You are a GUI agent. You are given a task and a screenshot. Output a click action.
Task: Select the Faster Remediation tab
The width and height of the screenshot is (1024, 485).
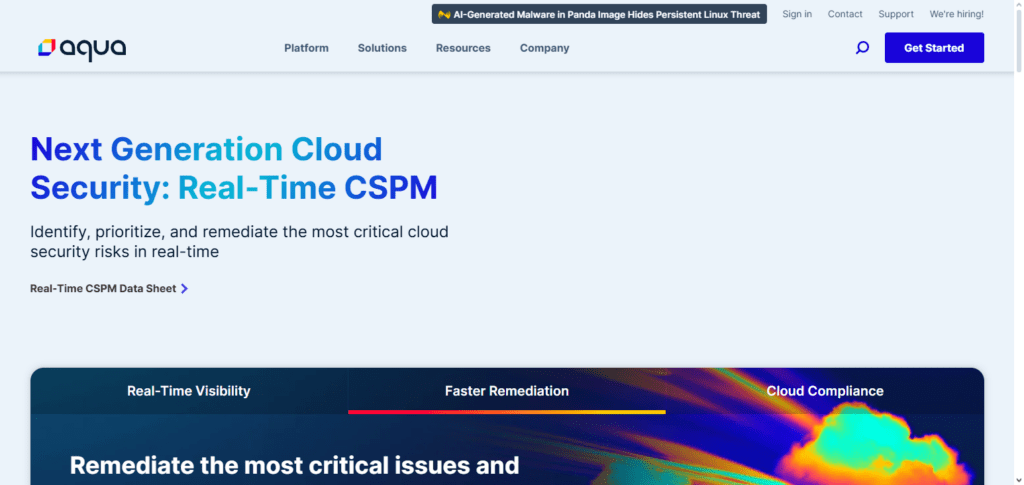click(507, 391)
